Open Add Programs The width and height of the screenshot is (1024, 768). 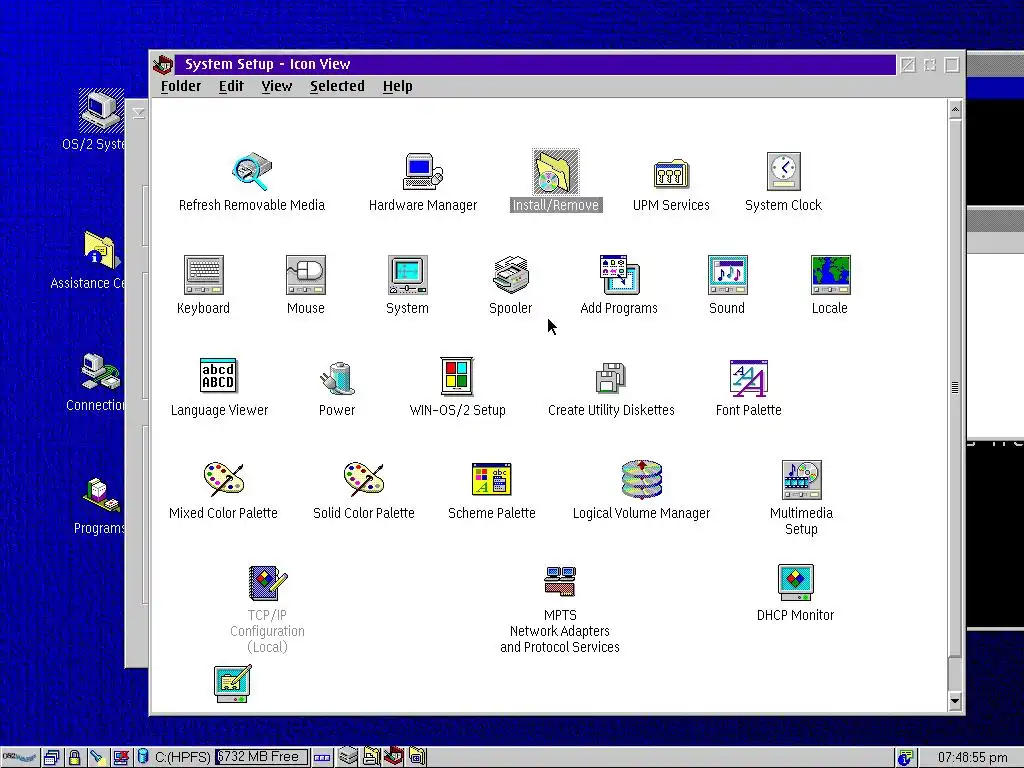[619, 275]
